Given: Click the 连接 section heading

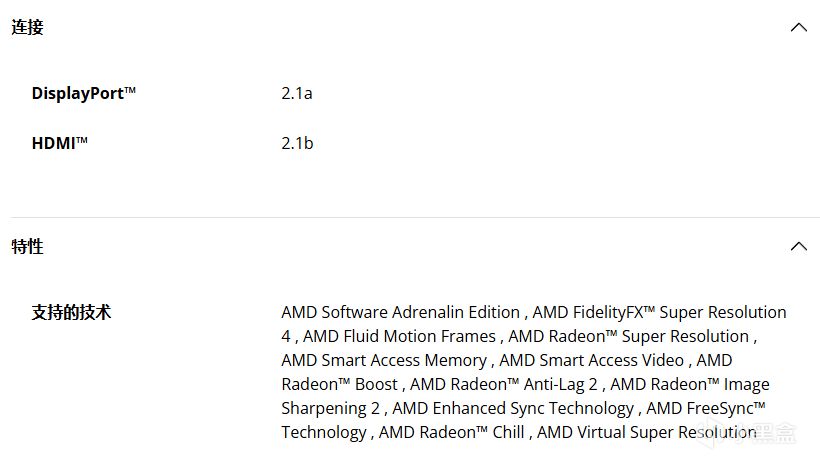Looking at the screenshot, I should tap(28, 27).
